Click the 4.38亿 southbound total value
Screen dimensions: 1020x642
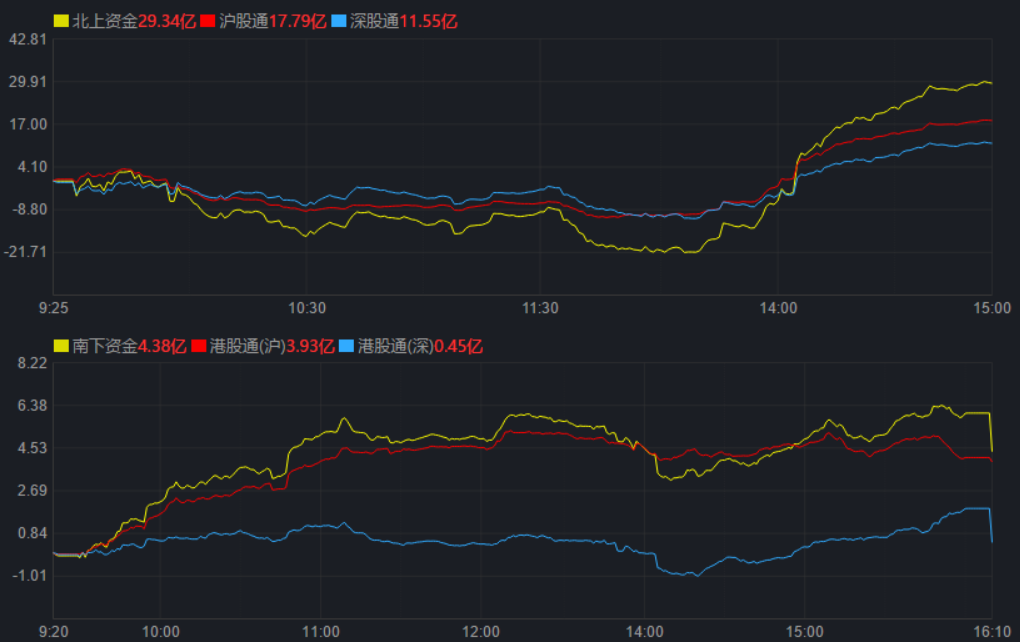(162, 346)
